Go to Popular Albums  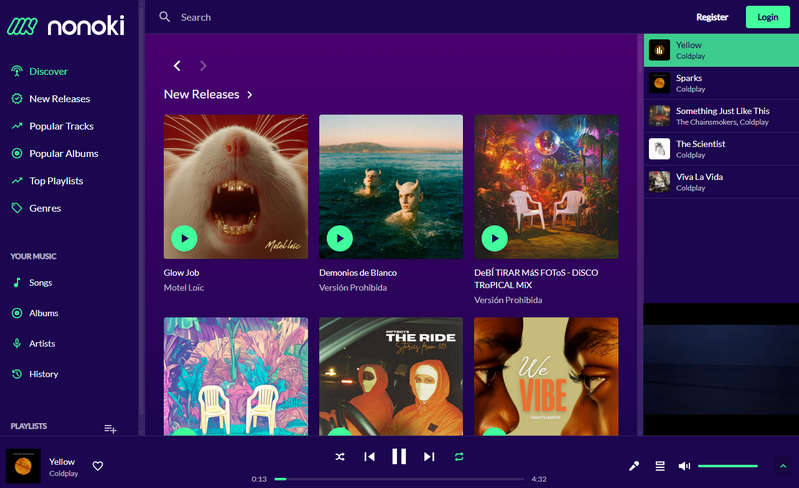64,153
